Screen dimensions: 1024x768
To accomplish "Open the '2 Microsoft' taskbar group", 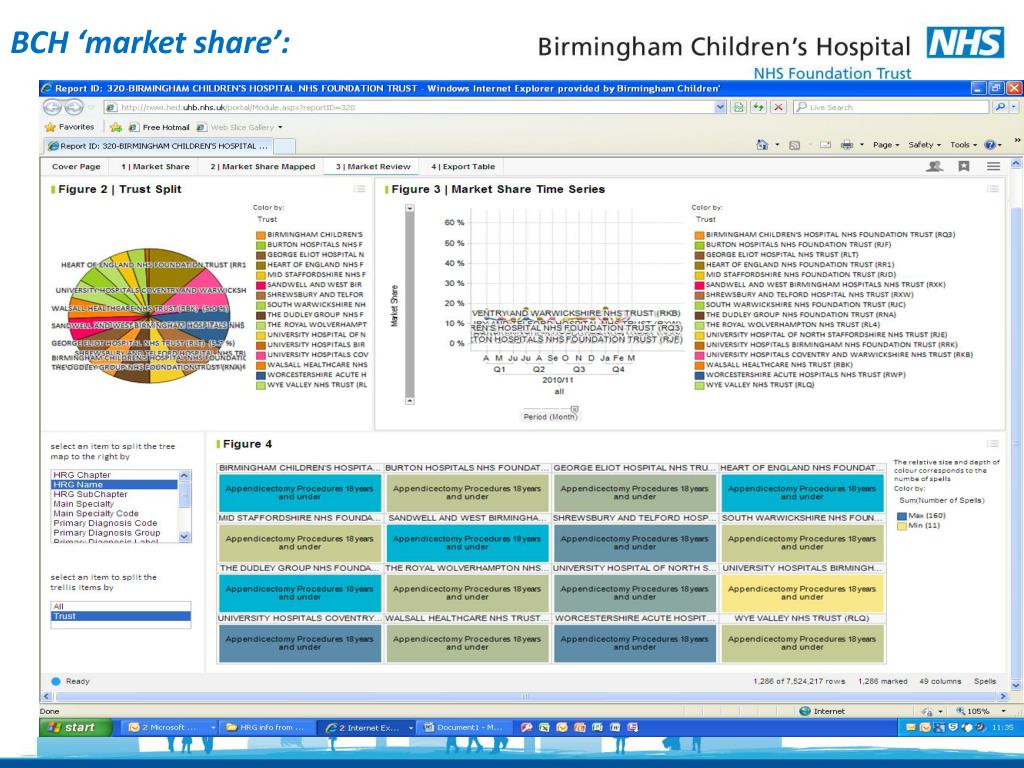I will [170, 727].
